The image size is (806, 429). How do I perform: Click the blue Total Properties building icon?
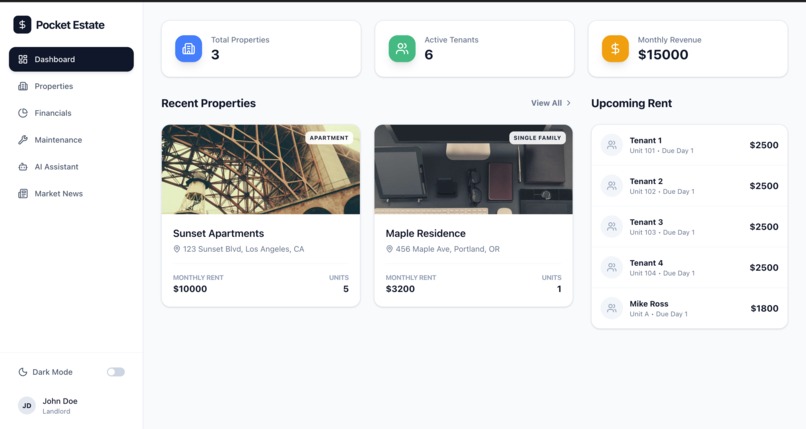(x=189, y=49)
